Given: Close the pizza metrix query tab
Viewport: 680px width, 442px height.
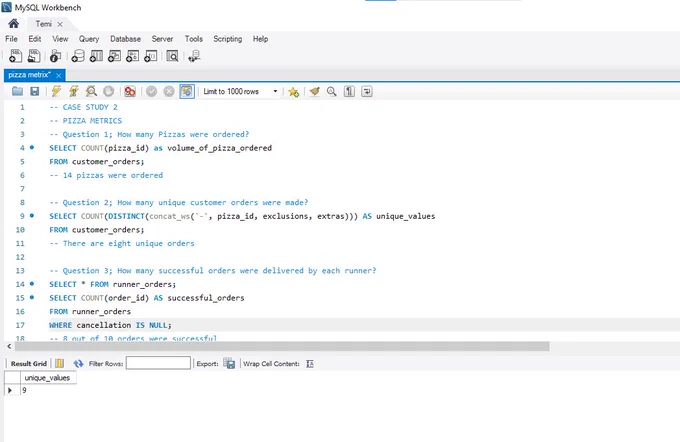Looking at the screenshot, I should pos(59,75).
